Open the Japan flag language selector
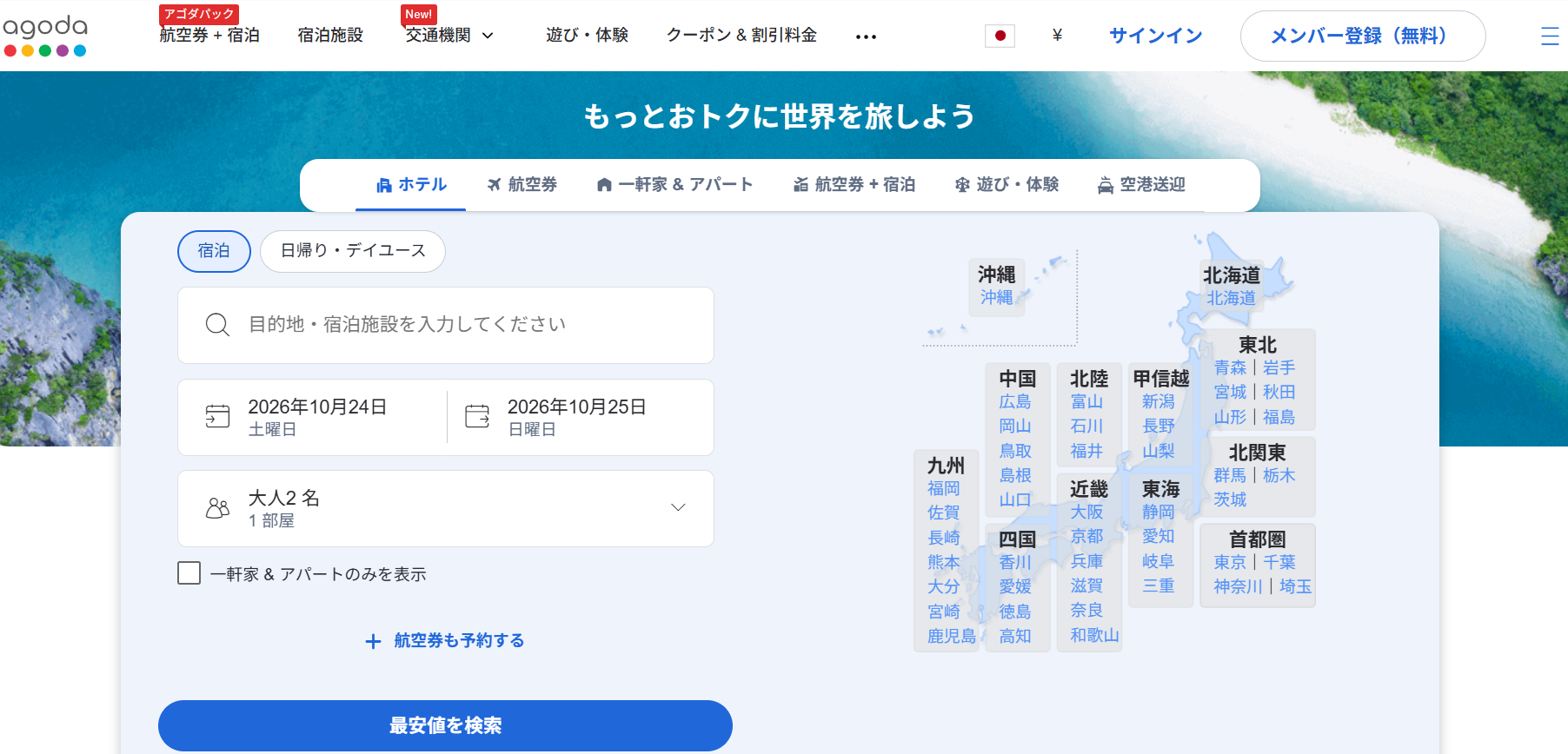This screenshot has height=754, width=1568. click(x=1000, y=36)
